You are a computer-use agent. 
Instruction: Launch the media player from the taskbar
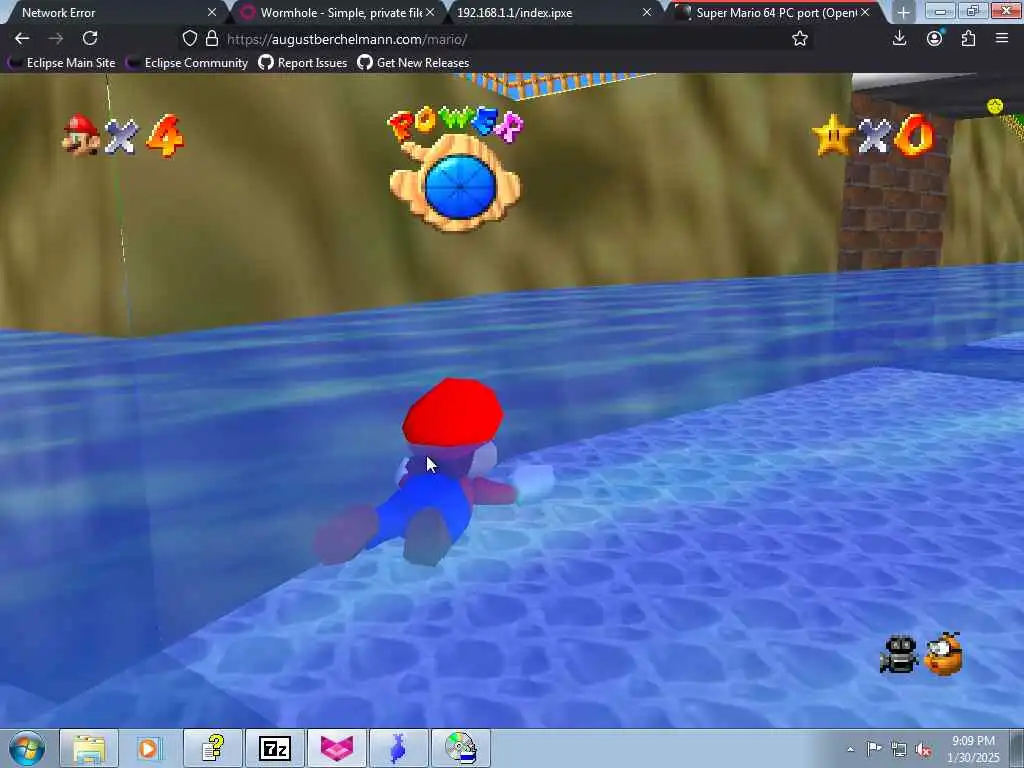(x=149, y=748)
